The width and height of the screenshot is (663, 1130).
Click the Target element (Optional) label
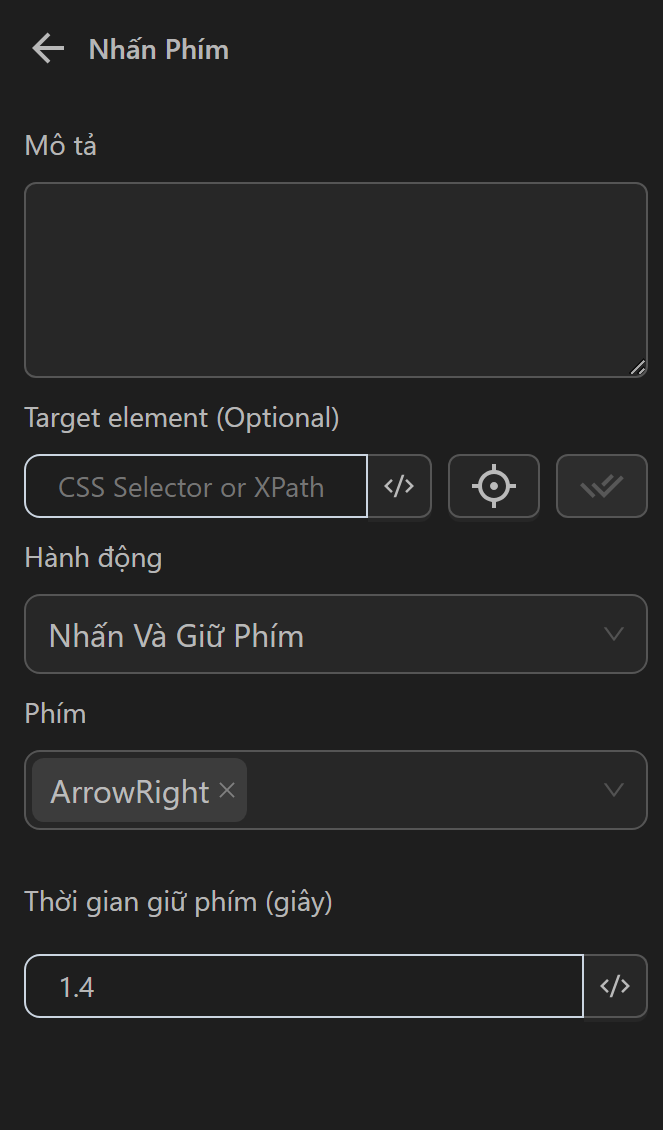(181, 418)
